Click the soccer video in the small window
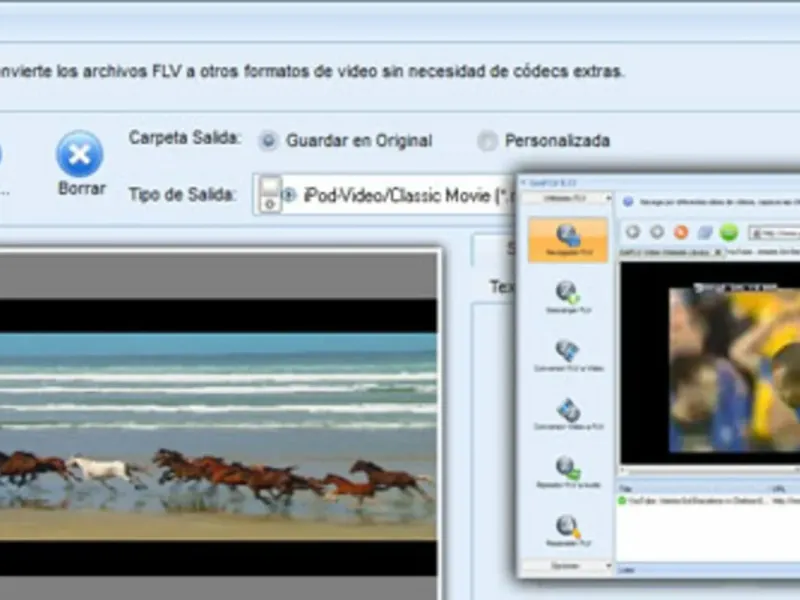The image size is (800, 600). click(735, 370)
